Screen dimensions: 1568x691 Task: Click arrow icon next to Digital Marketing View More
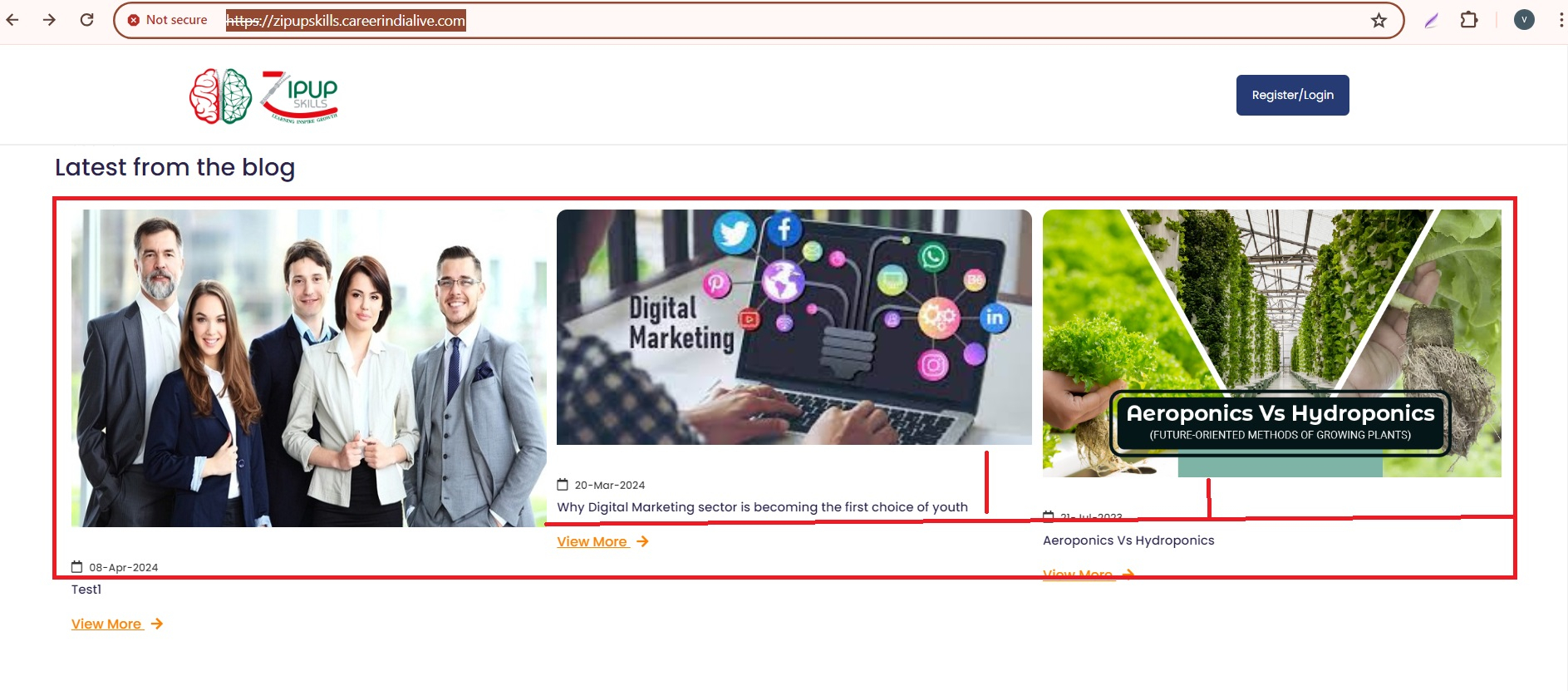[x=642, y=541]
